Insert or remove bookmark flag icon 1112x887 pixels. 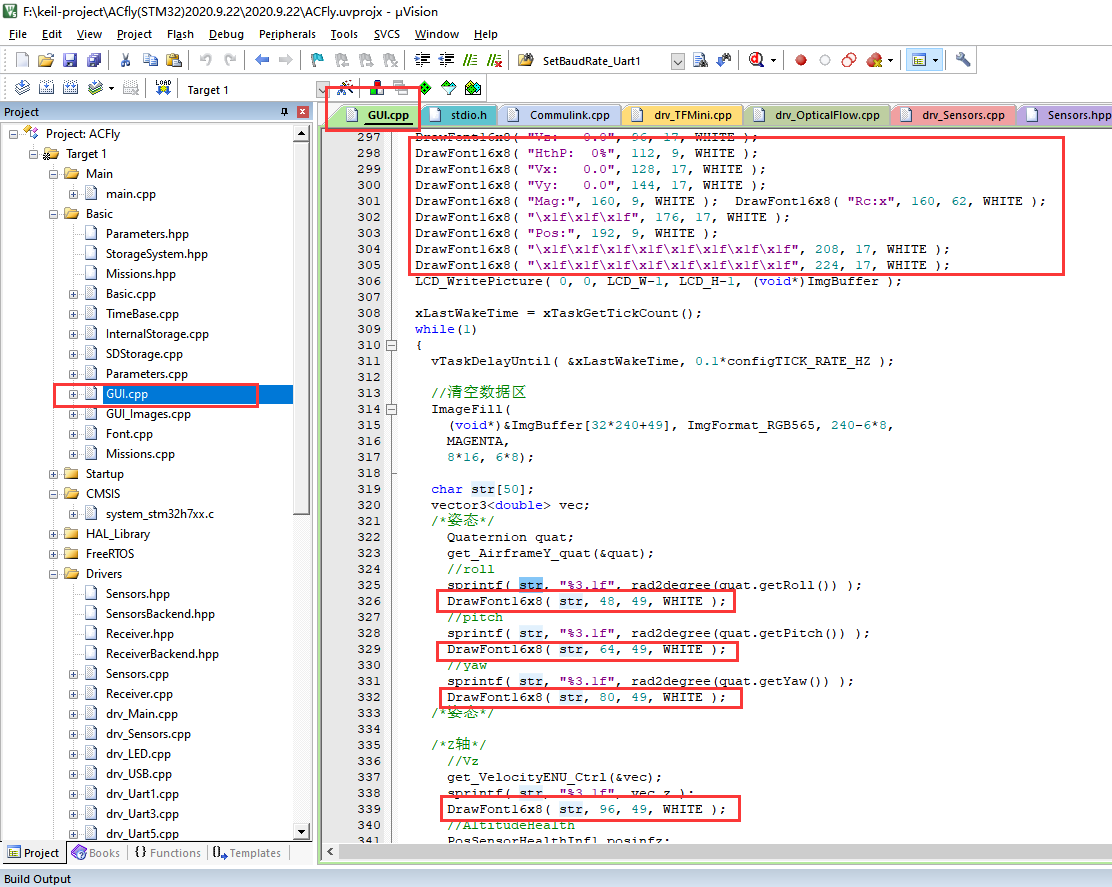tap(317, 60)
